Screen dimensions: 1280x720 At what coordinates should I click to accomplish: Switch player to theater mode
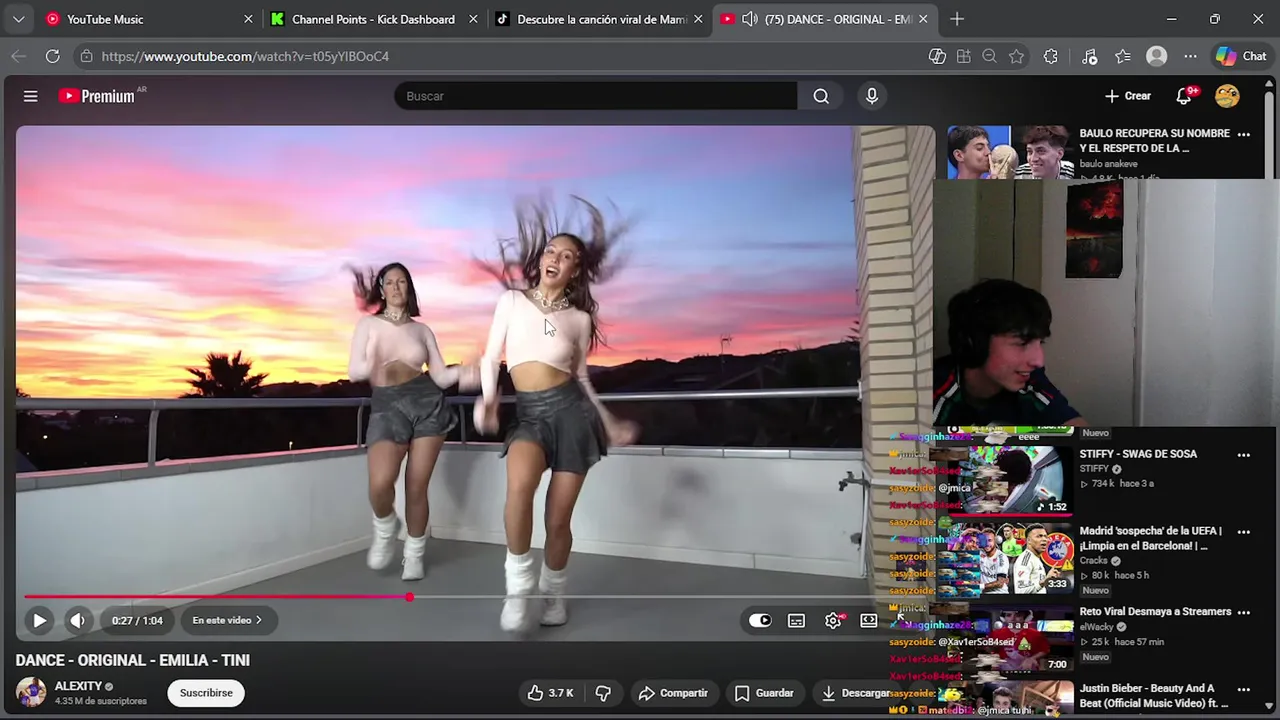868,620
